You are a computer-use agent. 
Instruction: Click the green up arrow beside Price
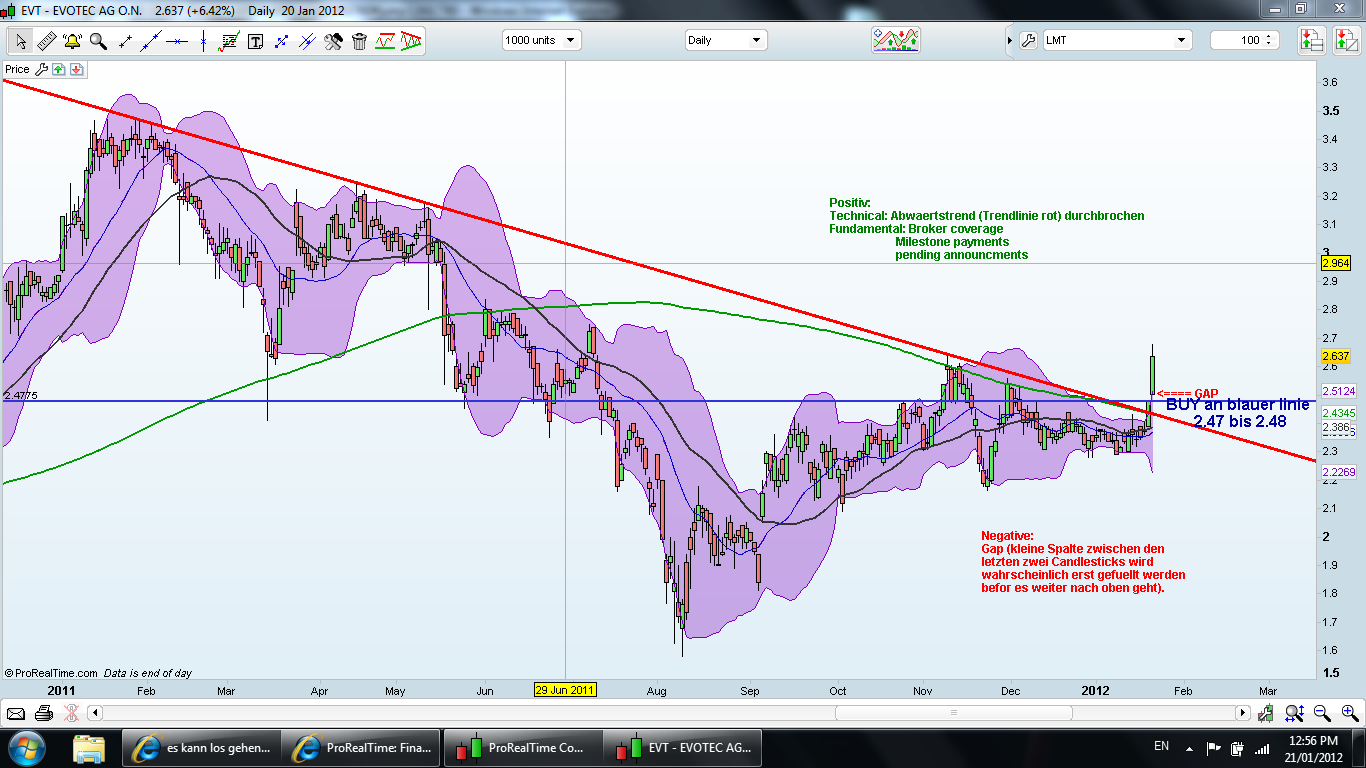pos(59,69)
